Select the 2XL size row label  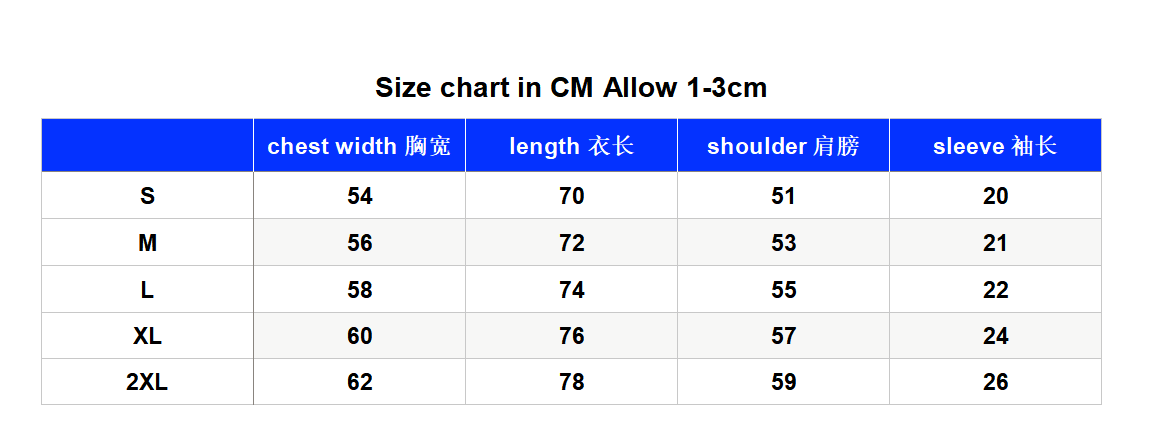[x=147, y=382]
